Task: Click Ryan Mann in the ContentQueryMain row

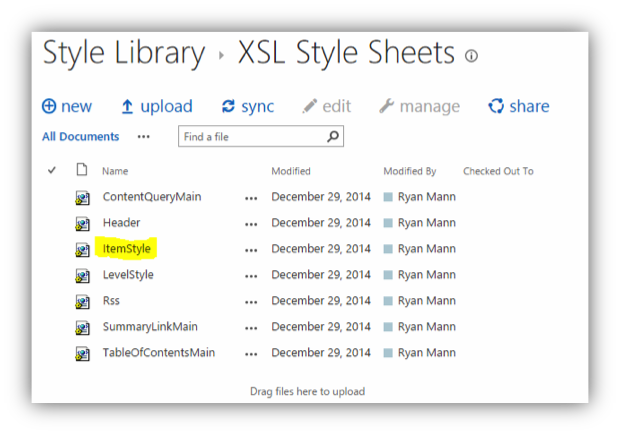Action: click(427, 197)
